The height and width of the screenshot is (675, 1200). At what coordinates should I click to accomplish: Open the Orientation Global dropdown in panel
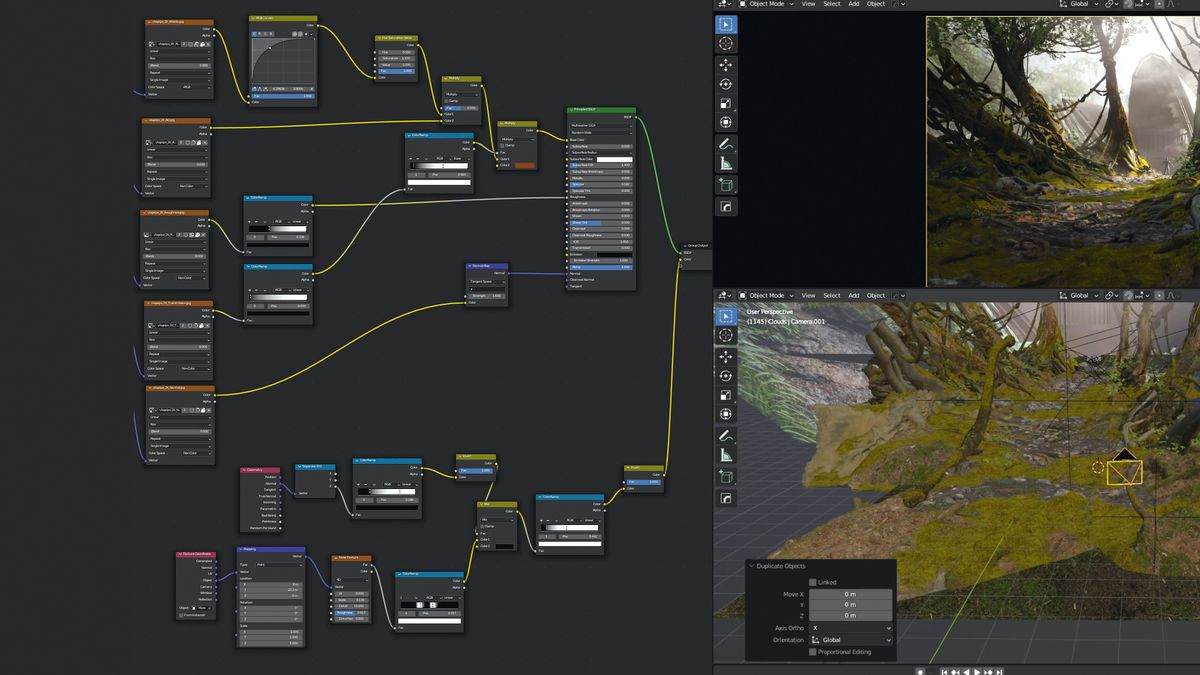(850, 640)
